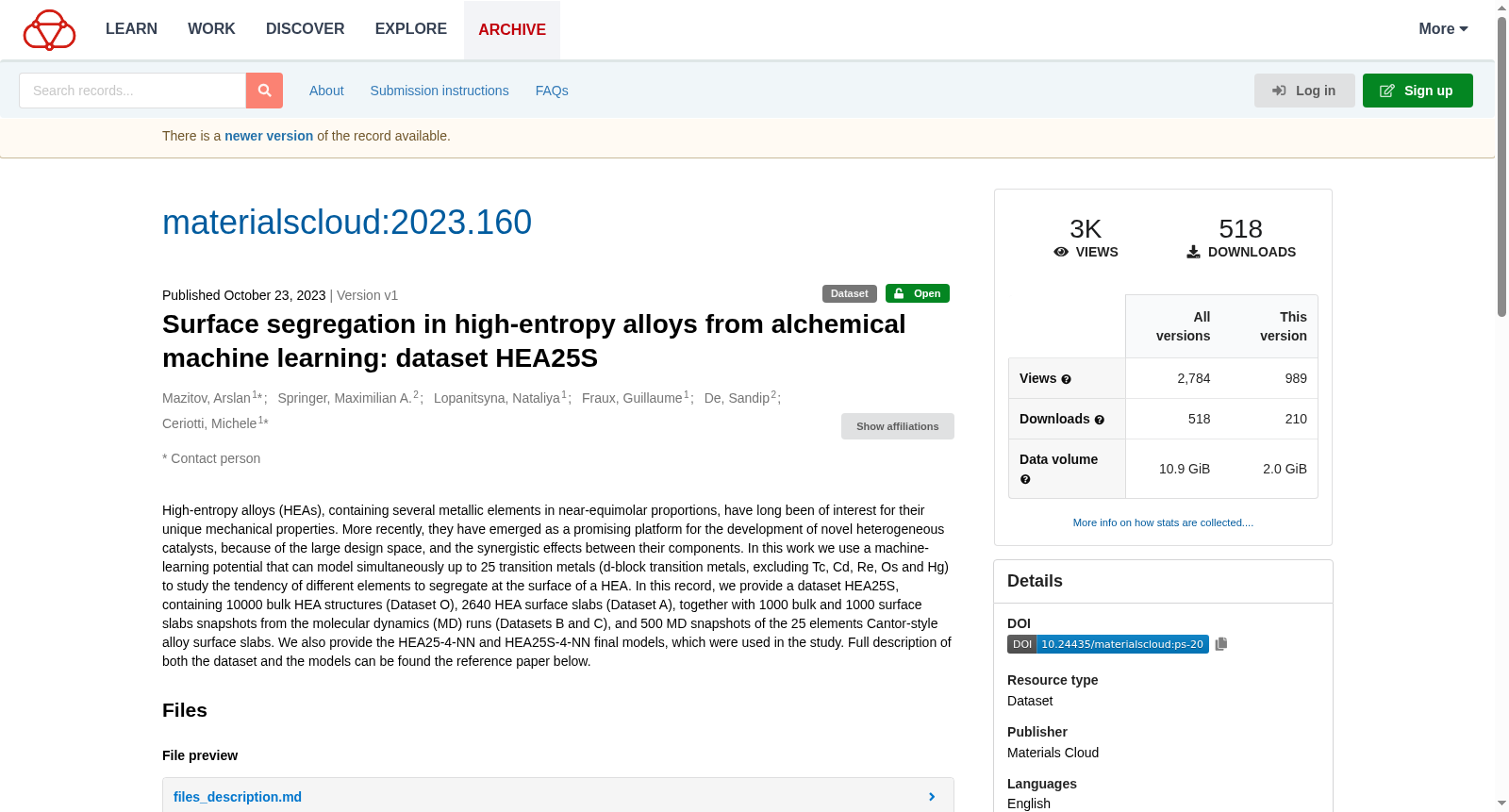The height and width of the screenshot is (812, 1509).
Task: Follow the newer version link
Action: 269,136
